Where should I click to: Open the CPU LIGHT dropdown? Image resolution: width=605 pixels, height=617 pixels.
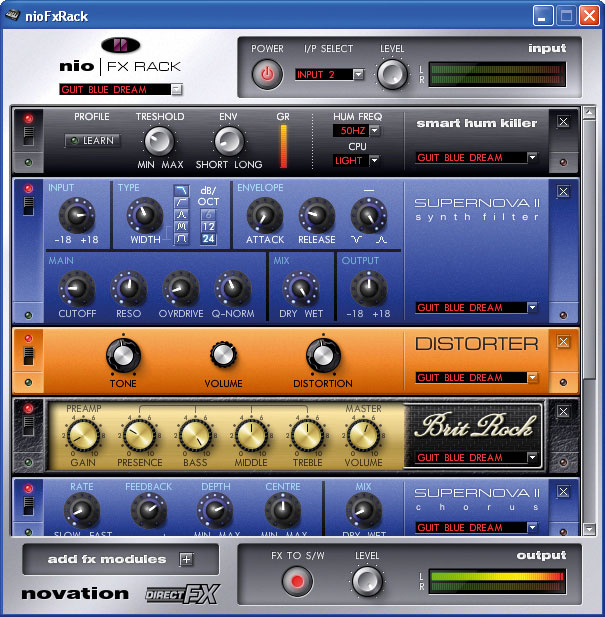[x=374, y=160]
